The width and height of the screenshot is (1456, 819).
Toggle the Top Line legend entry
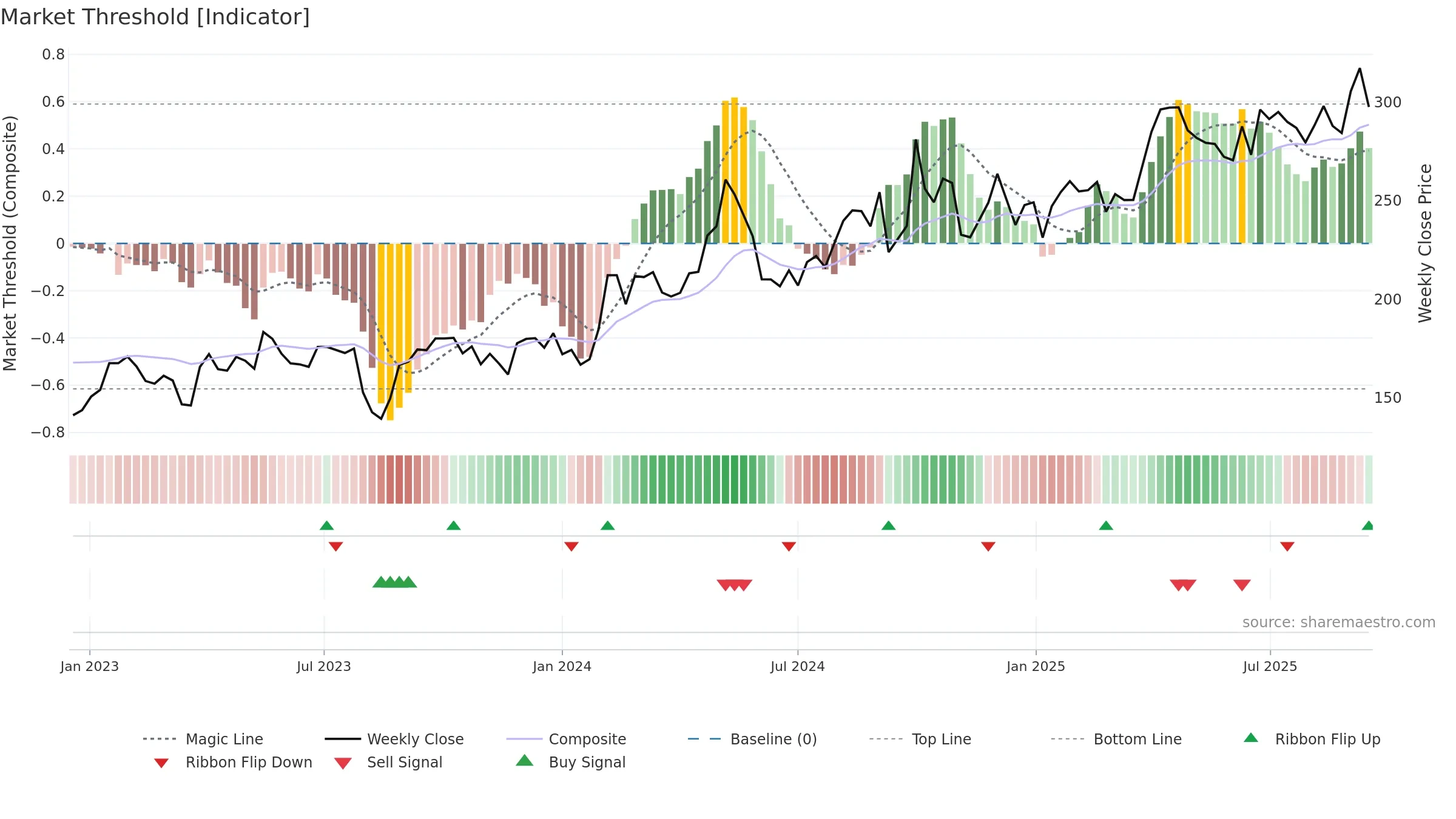click(920, 739)
